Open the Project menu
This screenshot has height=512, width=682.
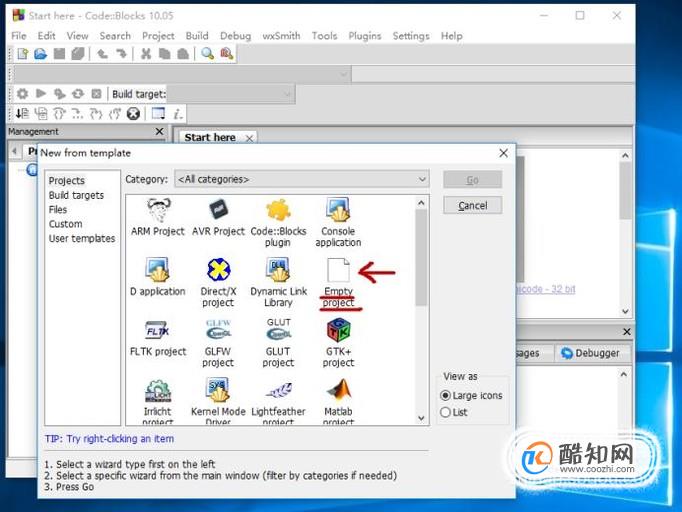[158, 36]
